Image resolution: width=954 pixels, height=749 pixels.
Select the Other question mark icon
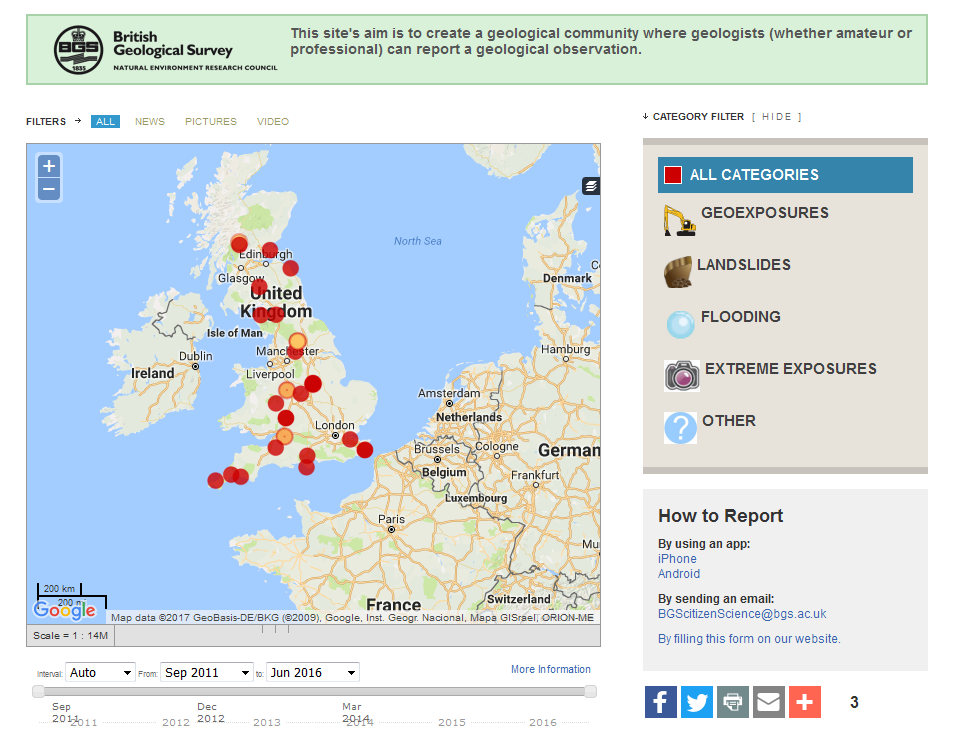(x=679, y=427)
